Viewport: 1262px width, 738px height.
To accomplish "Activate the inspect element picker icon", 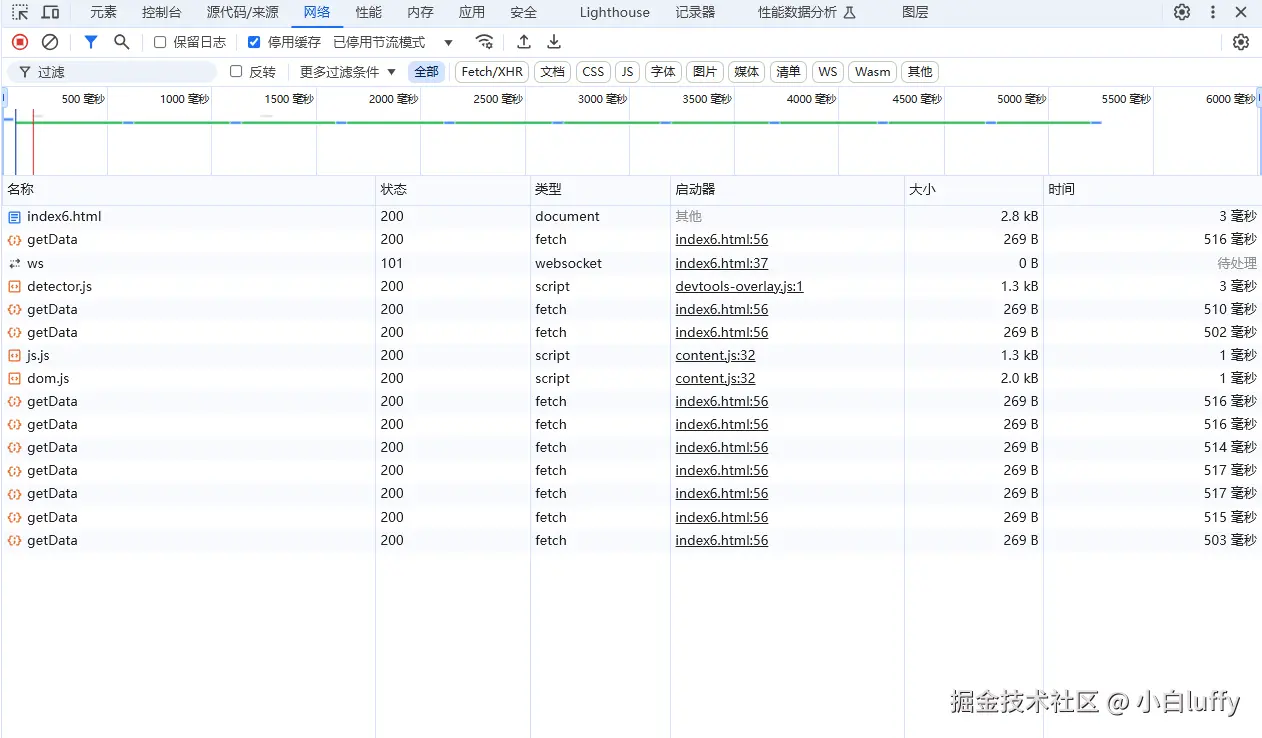I will pos(20,13).
